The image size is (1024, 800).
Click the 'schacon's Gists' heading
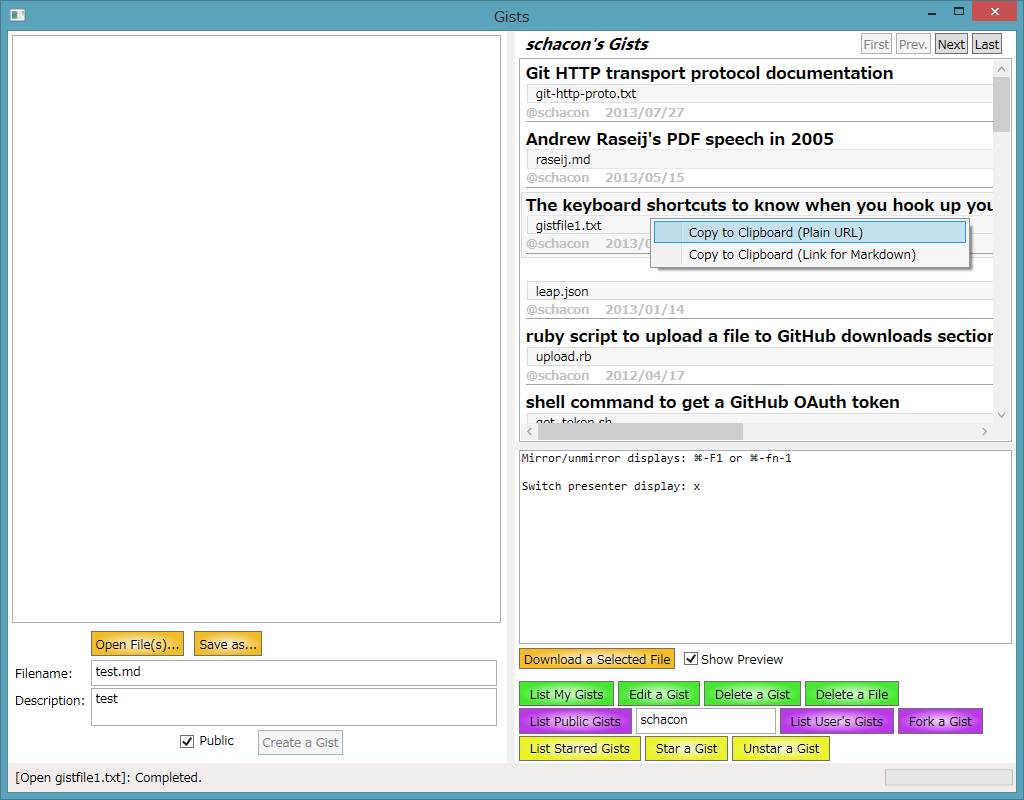tap(586, 44)
